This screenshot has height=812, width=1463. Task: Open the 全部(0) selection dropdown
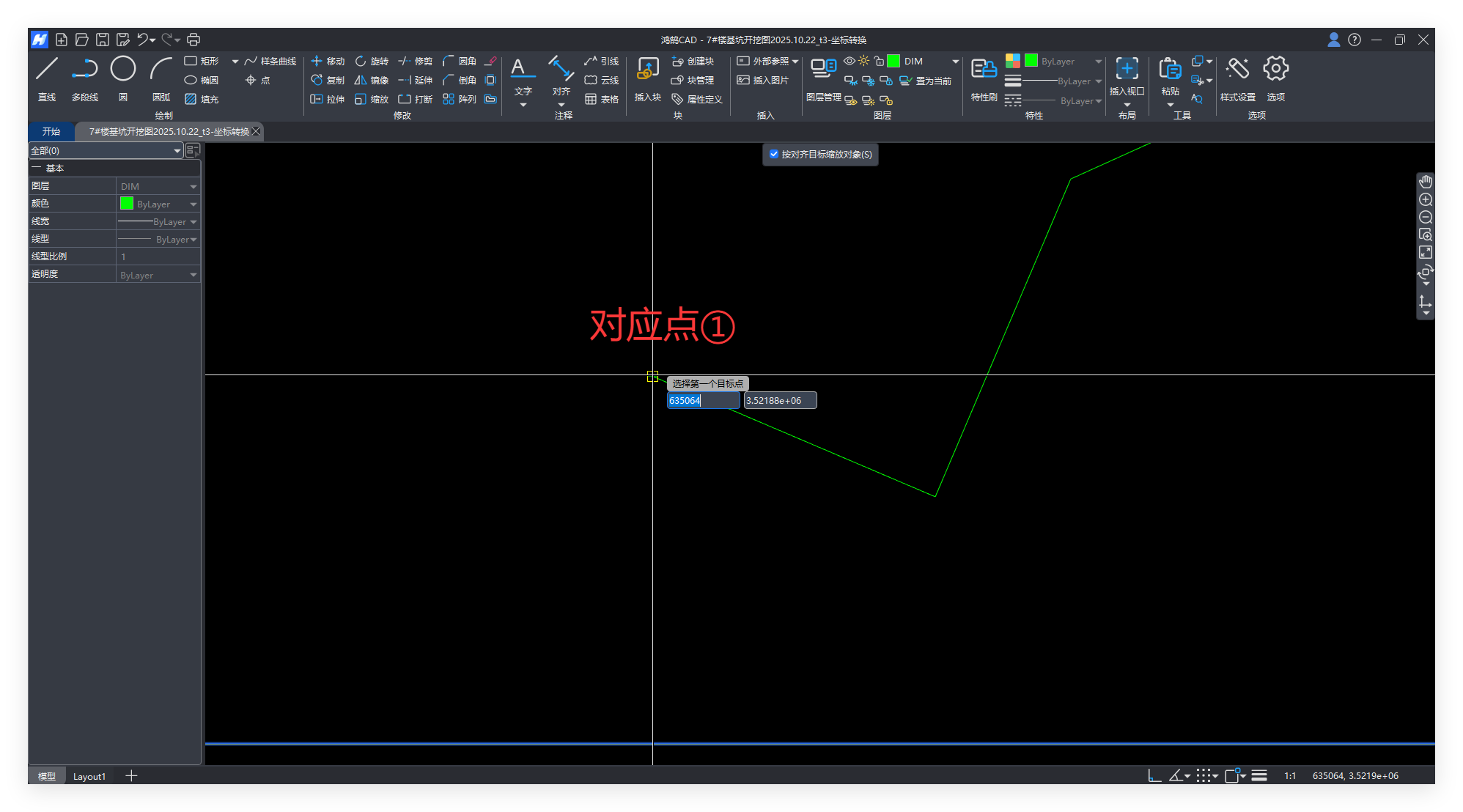[177, 151]
